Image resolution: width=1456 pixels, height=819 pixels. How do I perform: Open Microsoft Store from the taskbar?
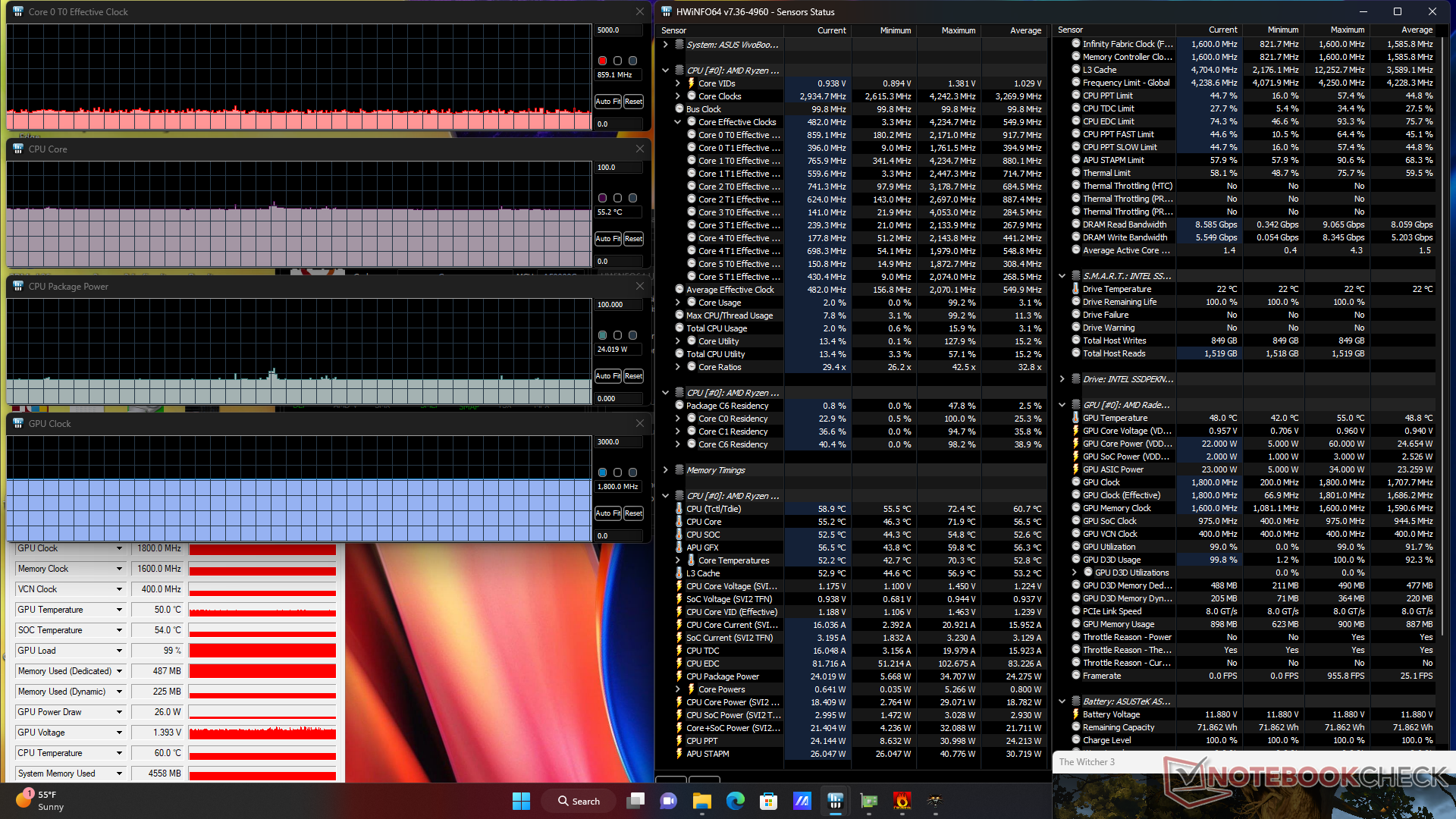768,801
